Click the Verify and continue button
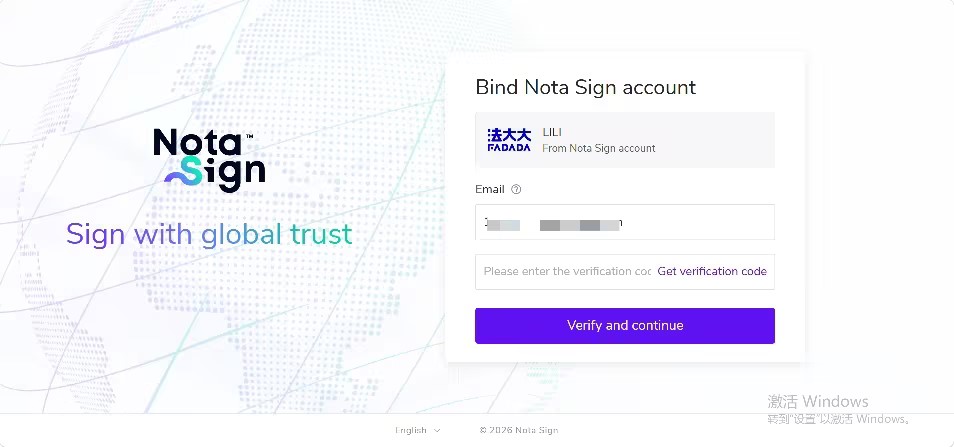The width and height of the screenshot is (954, 447). (625, 325)
